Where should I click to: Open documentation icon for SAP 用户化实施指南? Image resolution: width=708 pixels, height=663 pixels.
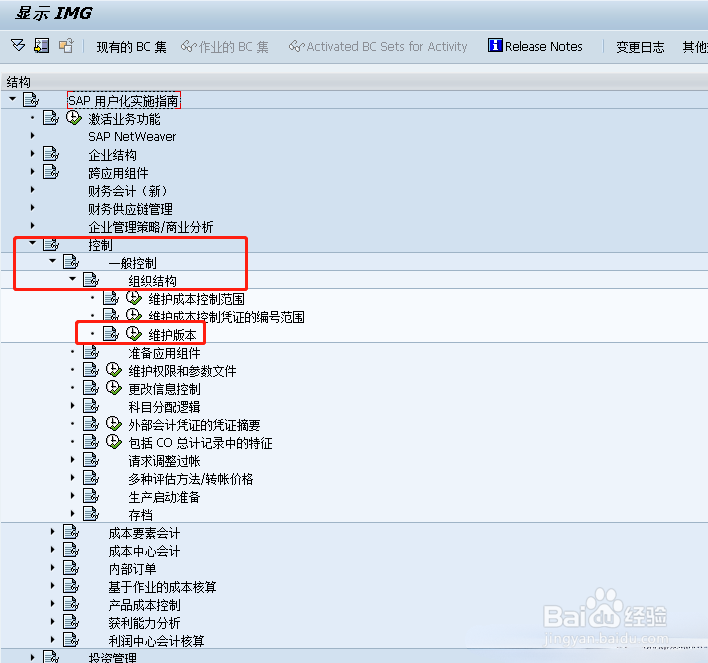(31, 99)
